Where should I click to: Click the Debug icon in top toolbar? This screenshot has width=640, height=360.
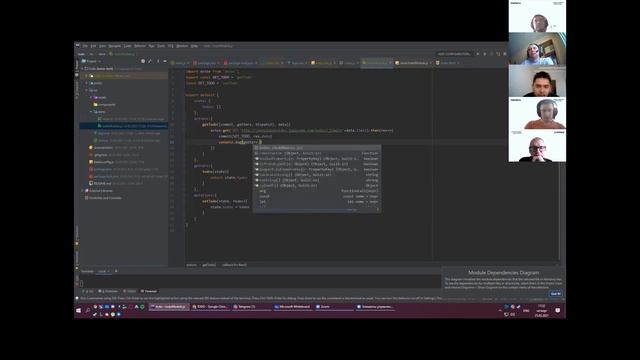(485, 54)
